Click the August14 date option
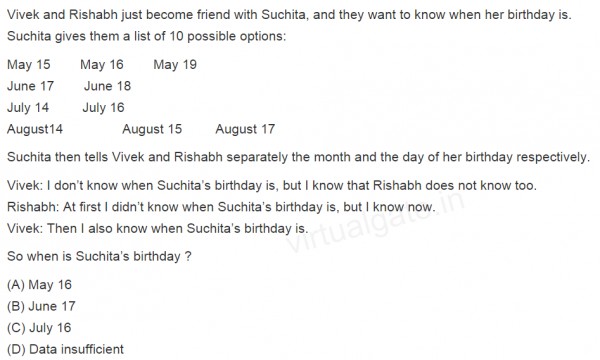The image size is (600, 360). pos(35,129)
